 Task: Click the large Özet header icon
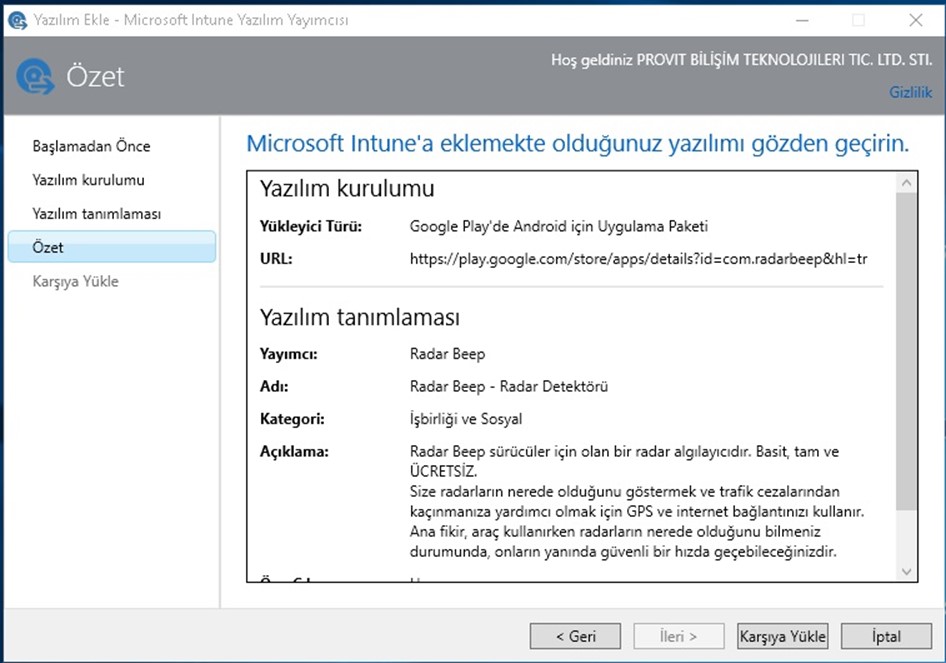pyautogui.click(x=35, y=77)
